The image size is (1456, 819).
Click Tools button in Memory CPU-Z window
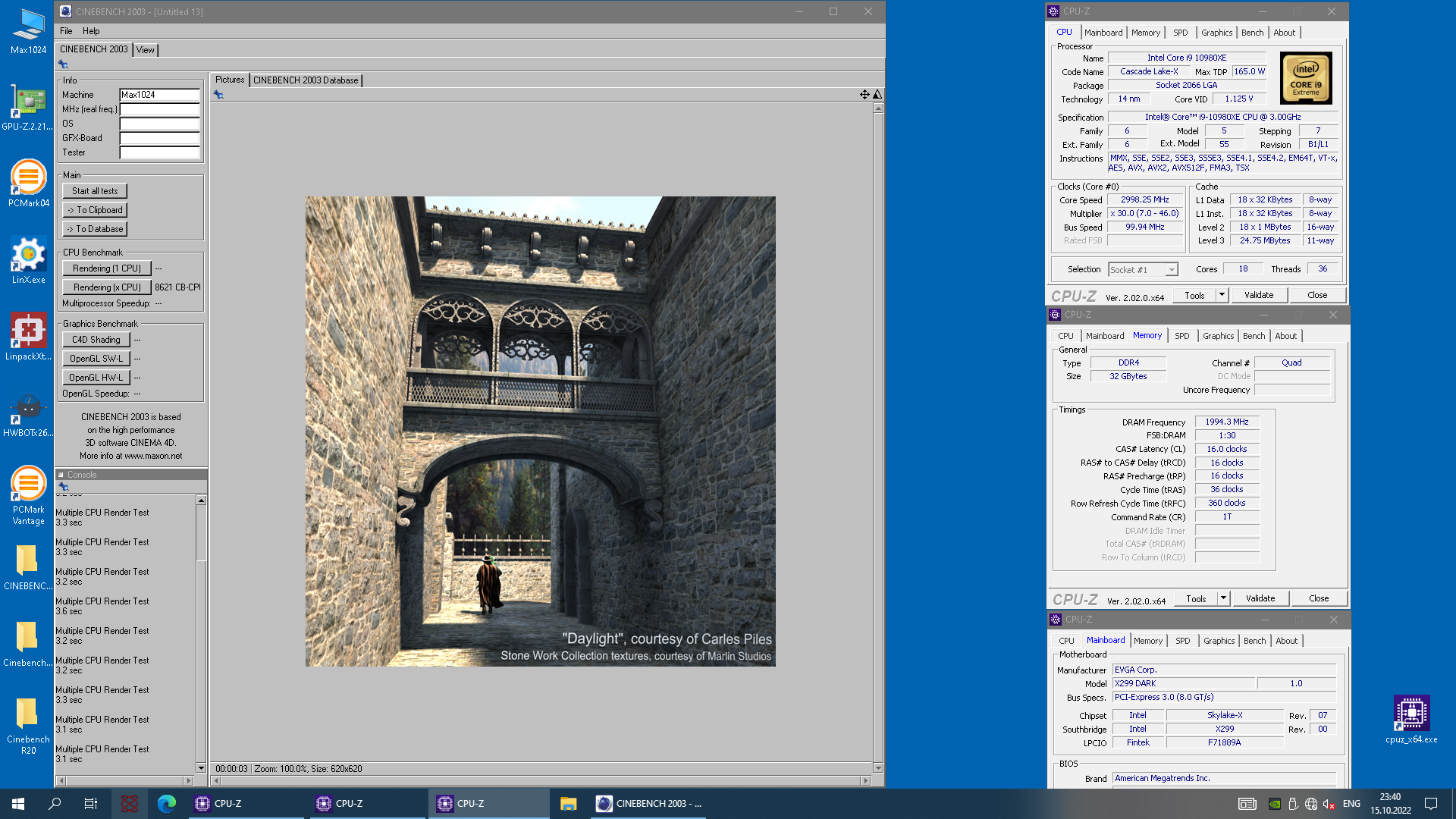pyautogui.click(x=1196, y=598)
